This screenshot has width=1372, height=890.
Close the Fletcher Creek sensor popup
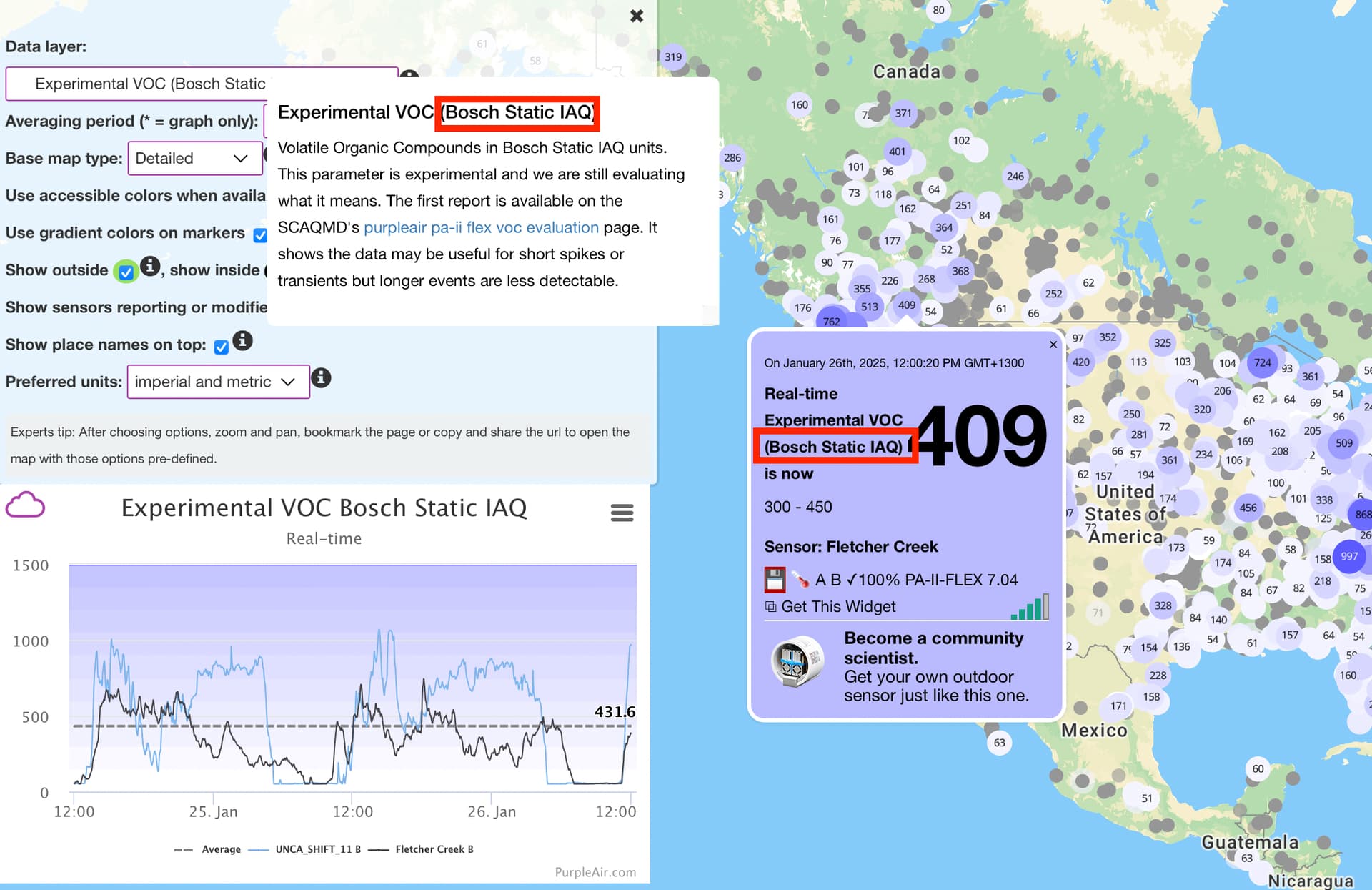1053,345
